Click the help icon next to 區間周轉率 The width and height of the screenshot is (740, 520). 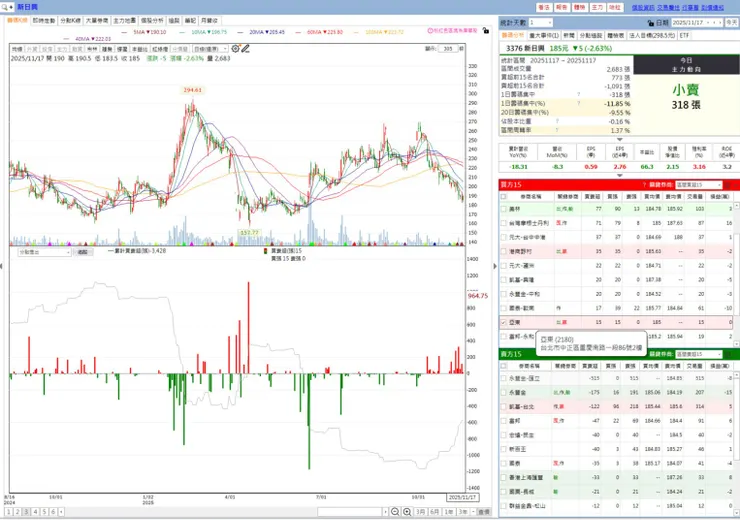tap(557, 130)
